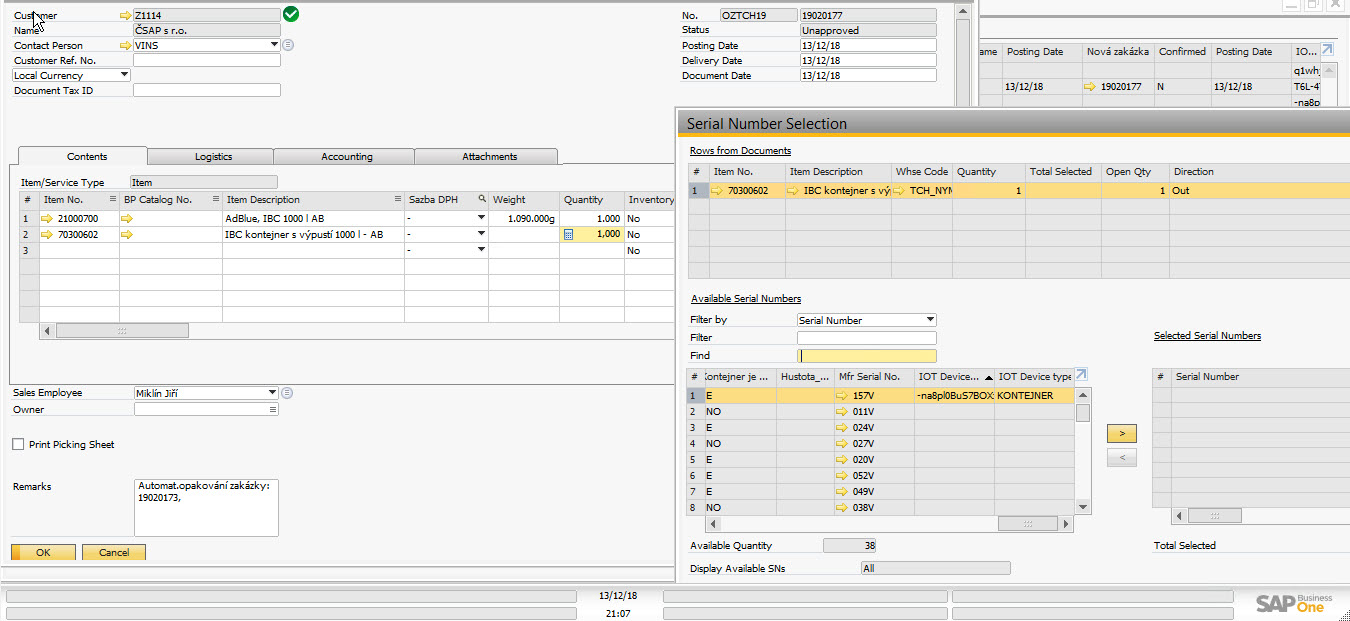Image resolution: width=1350 pixels, height=621 pixels.
Task: Open link arrow for order 19020177
Action: click(x=1089, y=87)
